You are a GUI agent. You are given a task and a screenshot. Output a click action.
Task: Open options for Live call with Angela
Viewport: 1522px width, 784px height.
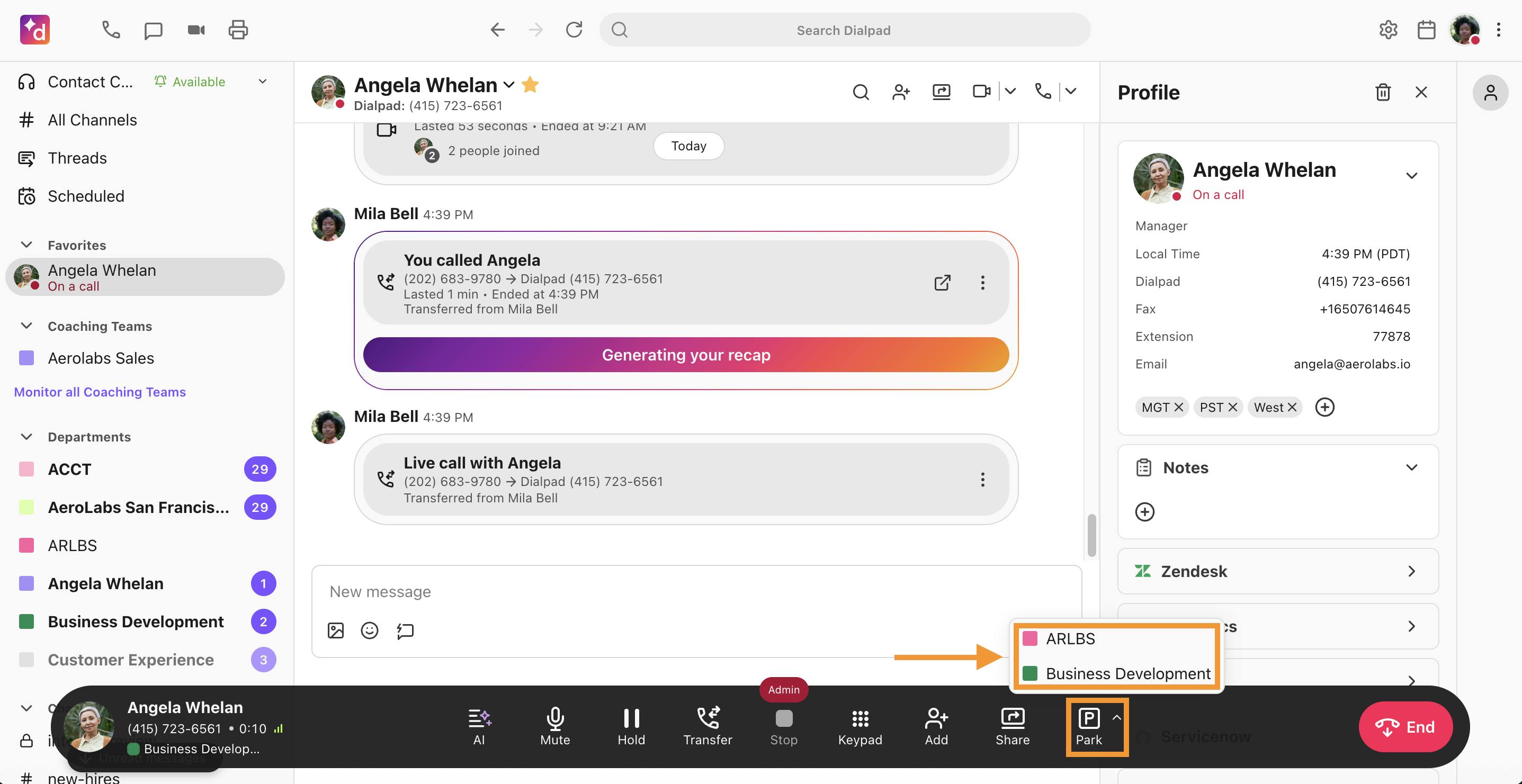tap(982, 479)
